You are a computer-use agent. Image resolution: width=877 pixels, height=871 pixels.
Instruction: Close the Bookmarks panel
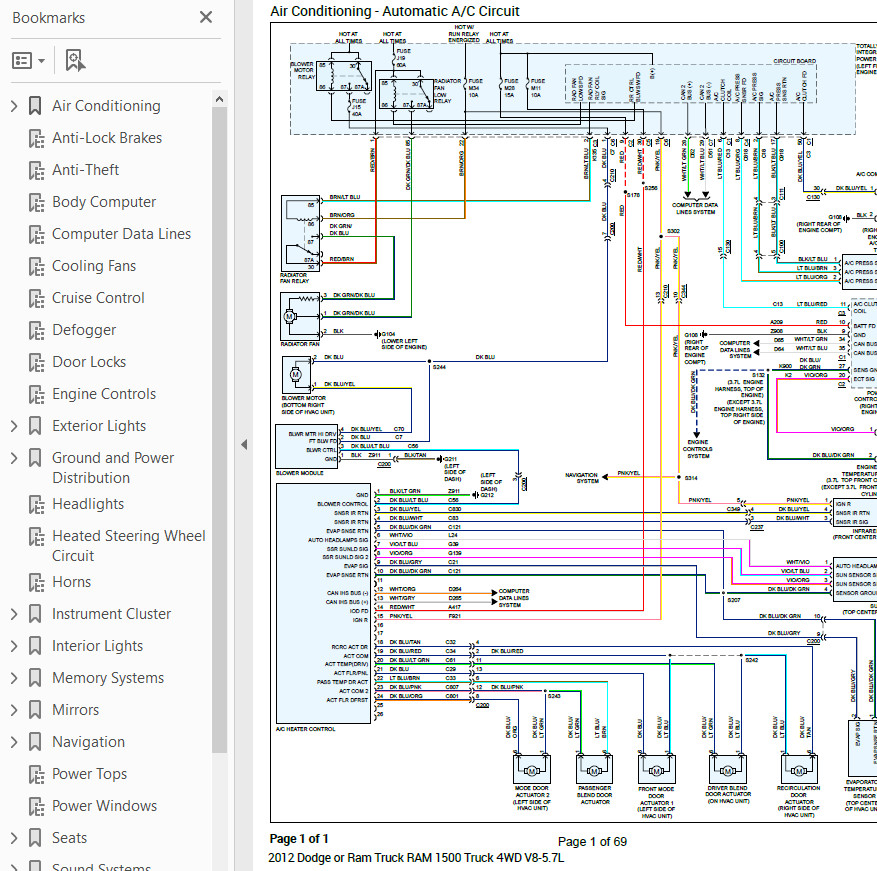[206, 17]
